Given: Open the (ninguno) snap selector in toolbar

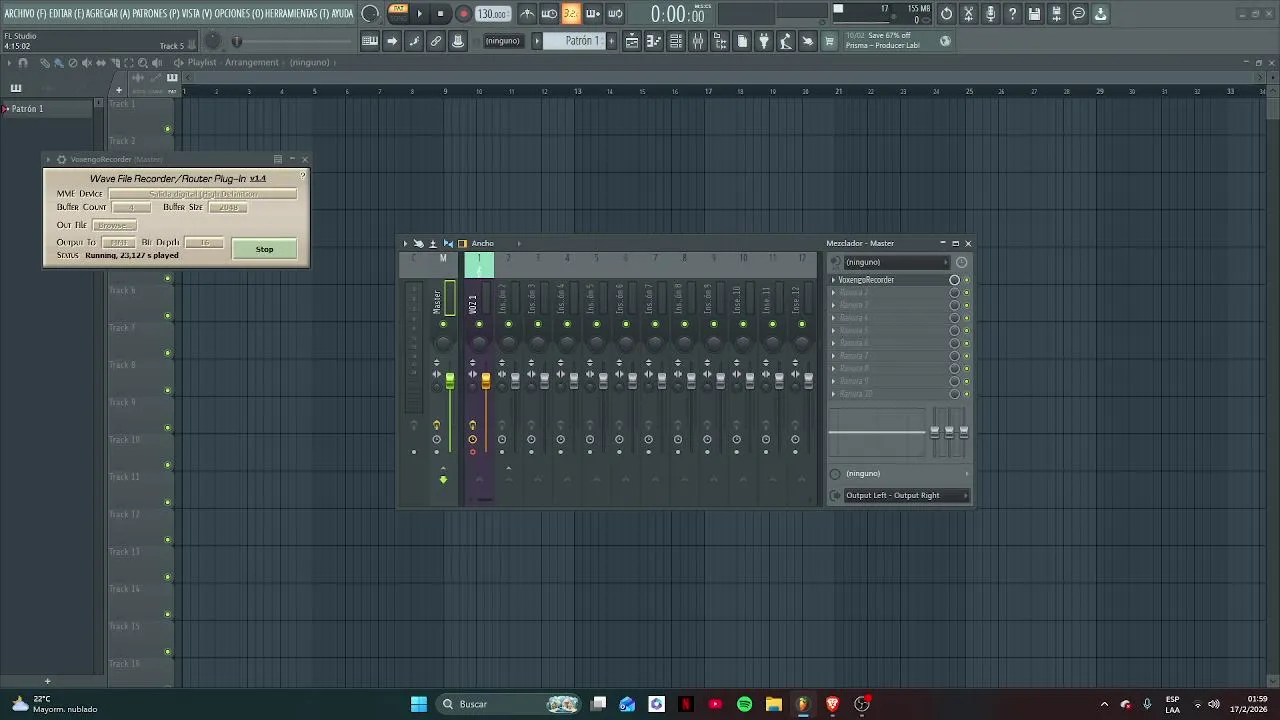Looking at the screenshot, I should [x=502, y=41].
